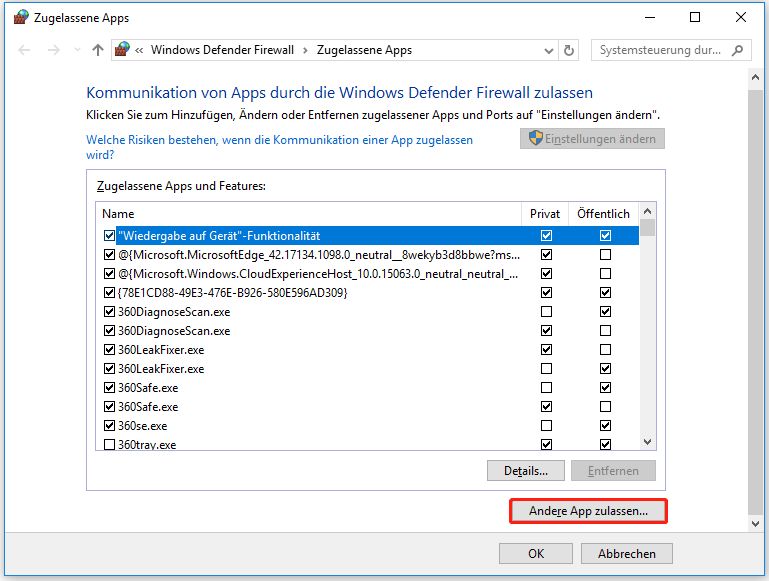Screen dimensions: 769x581
Task: Click the Systemsteuerung search field
Action: click(671, 50)
